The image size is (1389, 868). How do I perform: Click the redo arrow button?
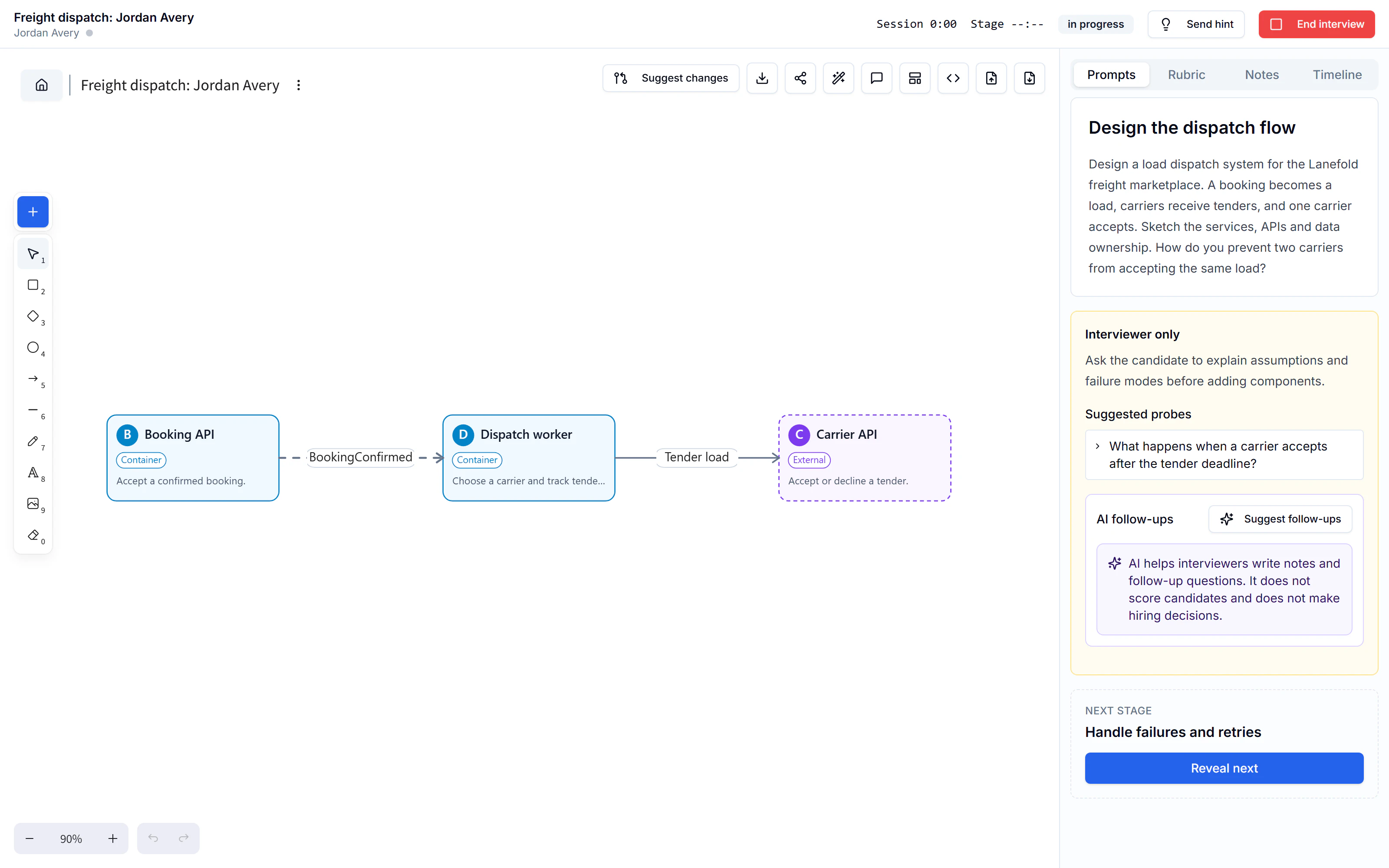coord(184,839)
